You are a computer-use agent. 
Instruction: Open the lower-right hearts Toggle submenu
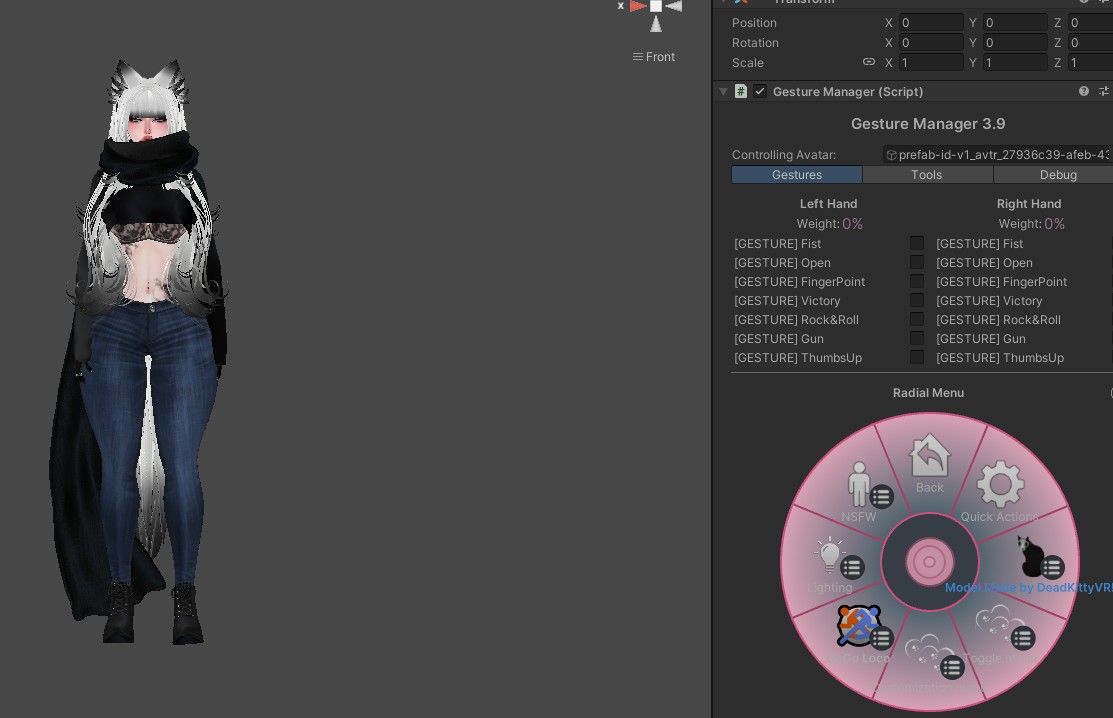pos(1000,622)
